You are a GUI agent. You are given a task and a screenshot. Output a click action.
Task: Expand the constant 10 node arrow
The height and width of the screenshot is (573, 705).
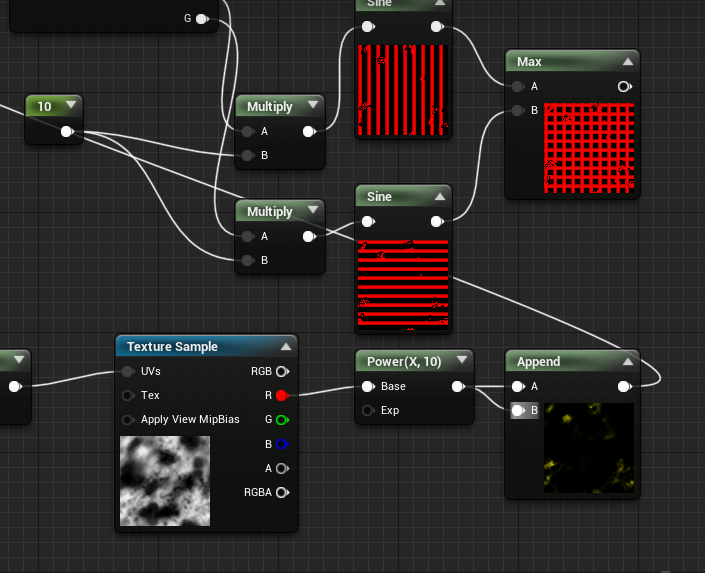point(71,105)
